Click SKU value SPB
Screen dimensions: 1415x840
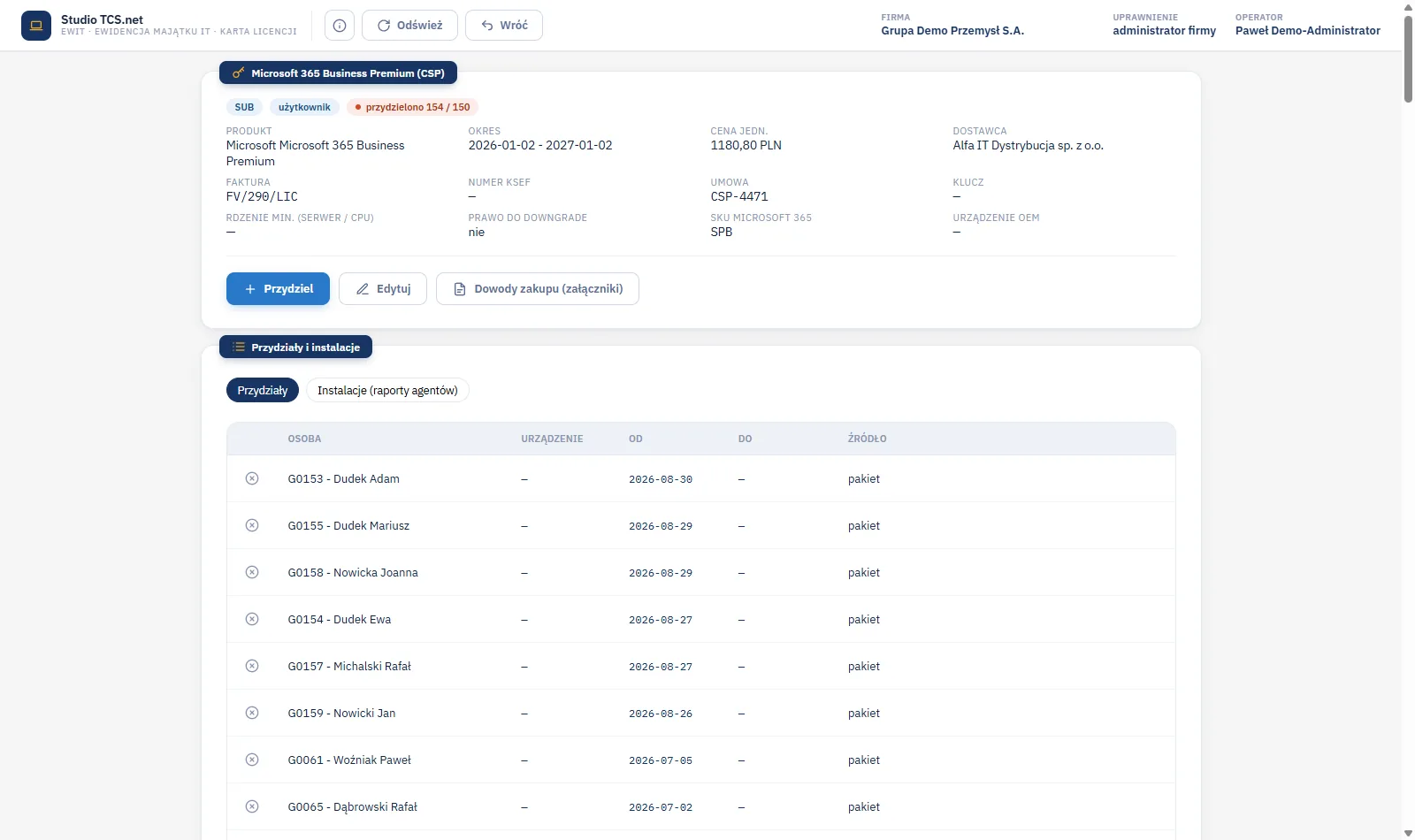(722, 232)
